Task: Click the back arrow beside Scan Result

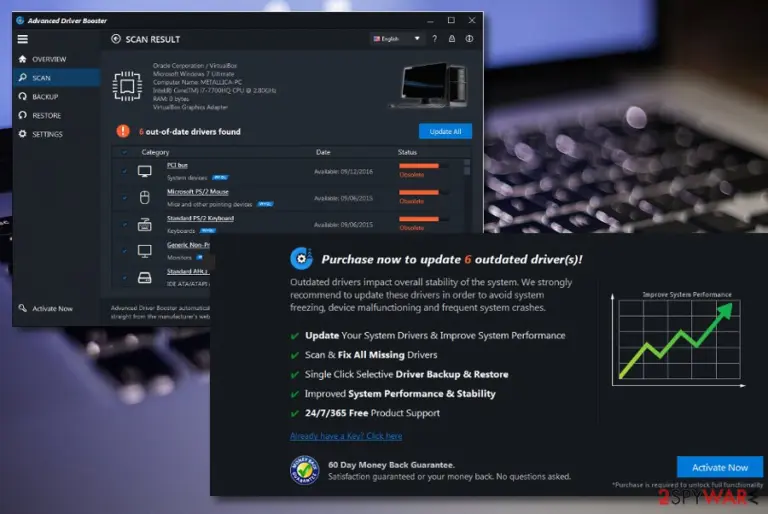Action: pos(116,39)
